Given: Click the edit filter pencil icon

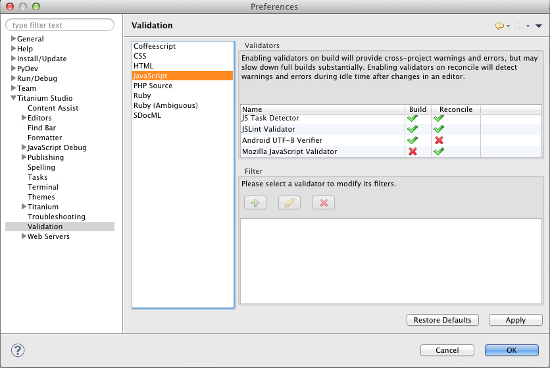Looking at the screenshot, I should click(289, 203).
